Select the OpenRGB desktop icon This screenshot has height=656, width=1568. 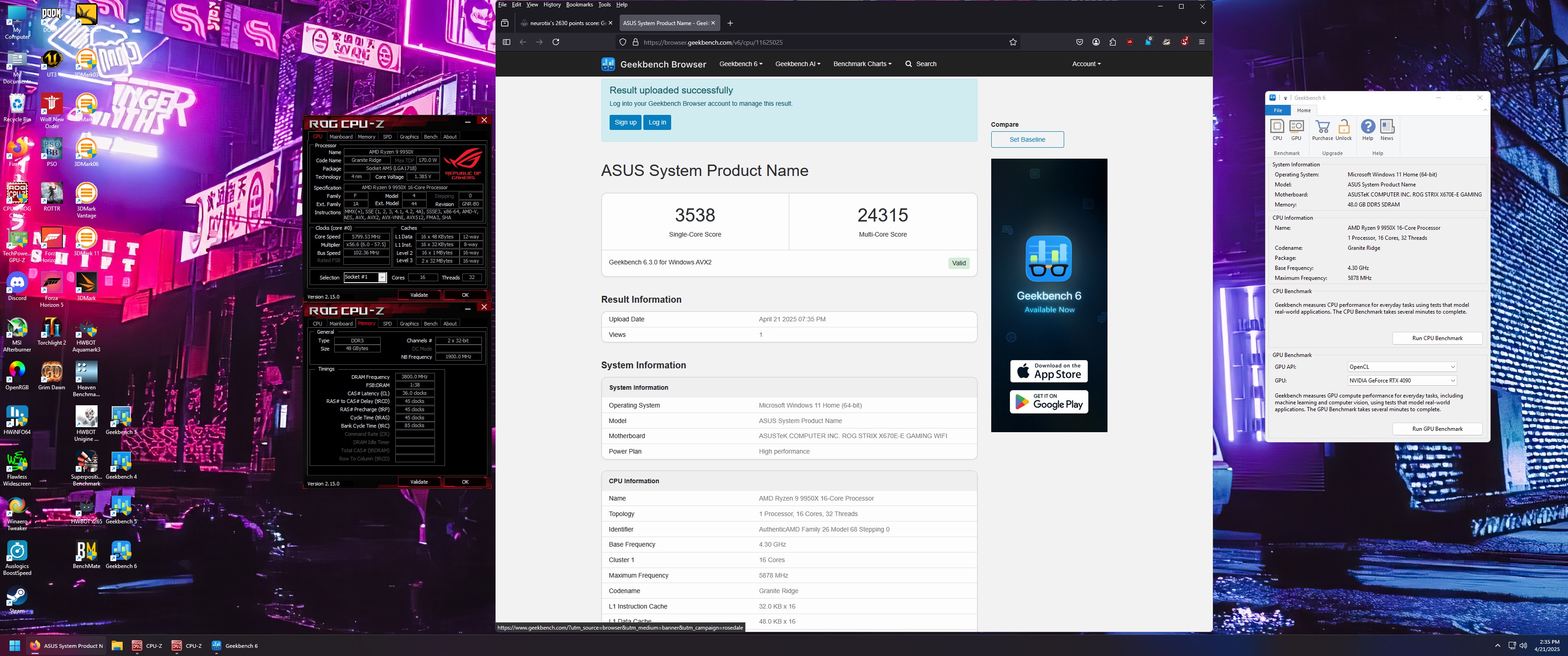click(17, 376)
